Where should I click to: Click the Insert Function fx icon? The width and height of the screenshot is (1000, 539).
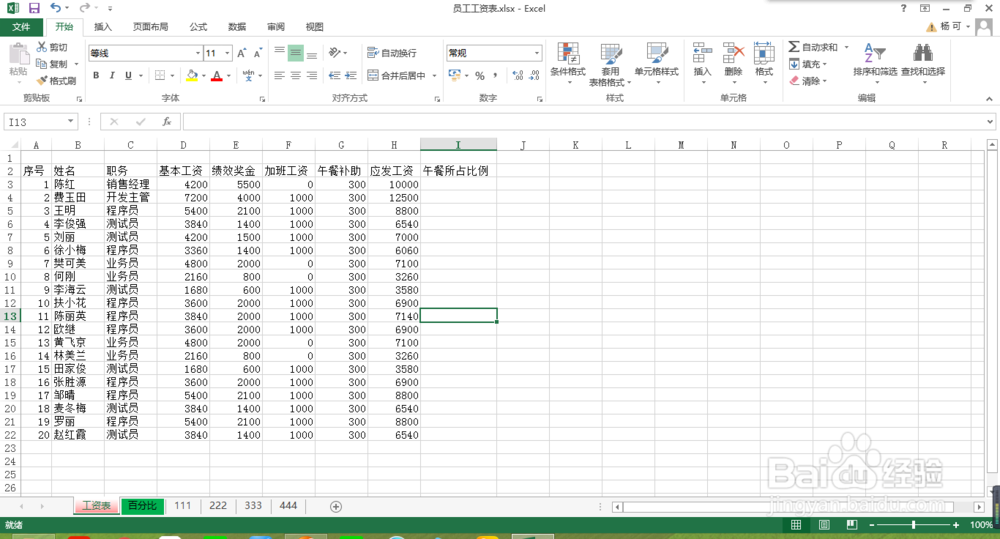(x=166, y=121)
